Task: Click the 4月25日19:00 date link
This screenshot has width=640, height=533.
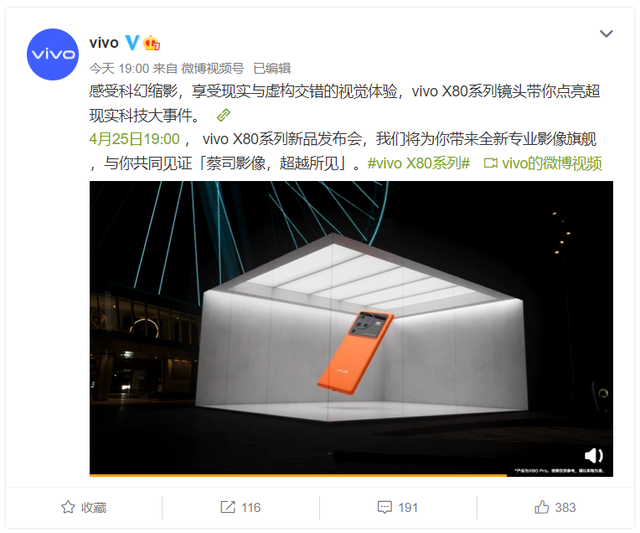Action: [x=135, y=139]
